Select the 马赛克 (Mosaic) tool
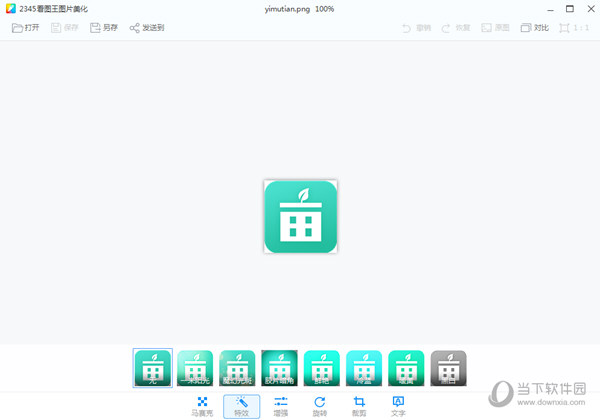The height and width of the screenshot is (420, 600). (x=202, y=405)
